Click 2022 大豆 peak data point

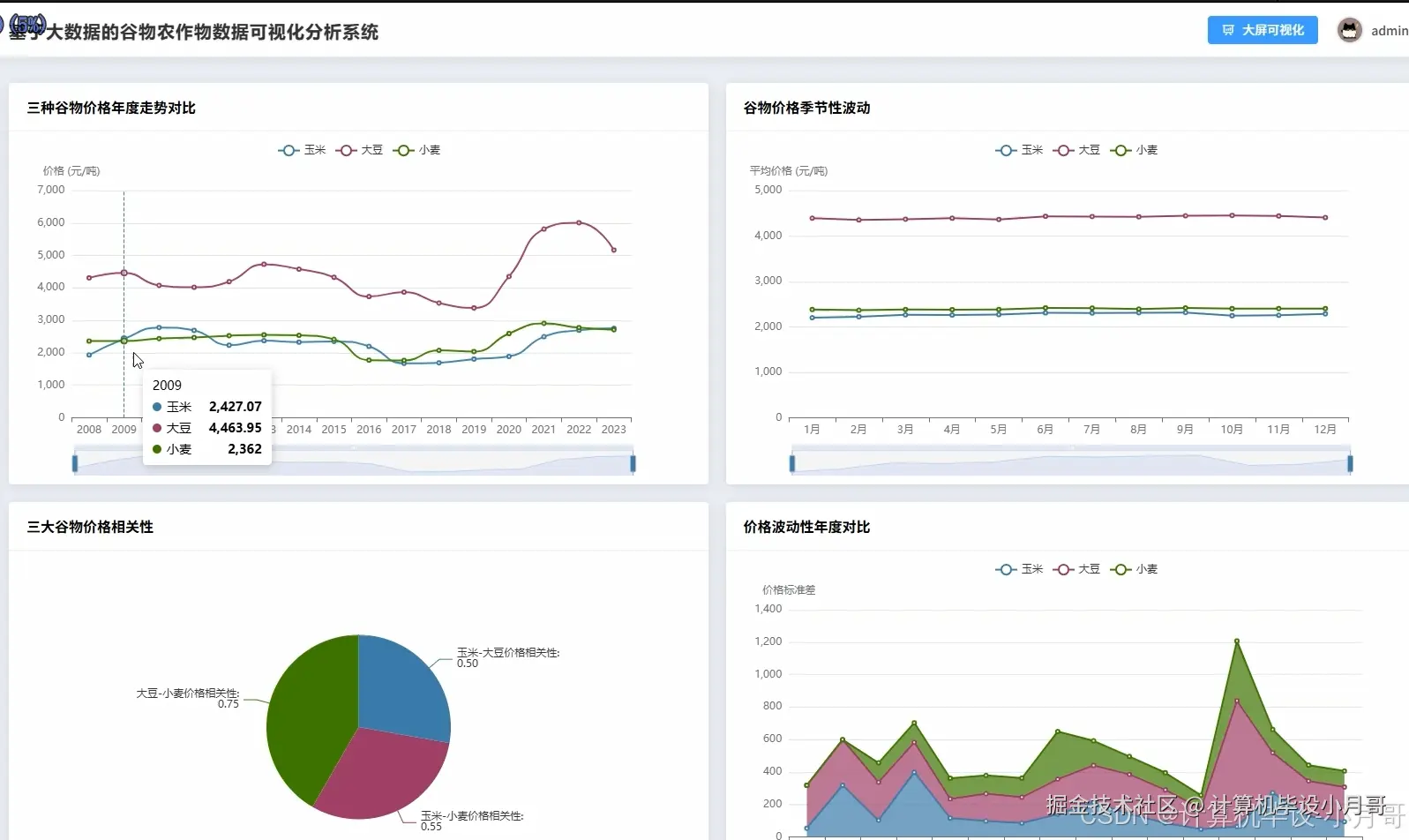point(579,222)
